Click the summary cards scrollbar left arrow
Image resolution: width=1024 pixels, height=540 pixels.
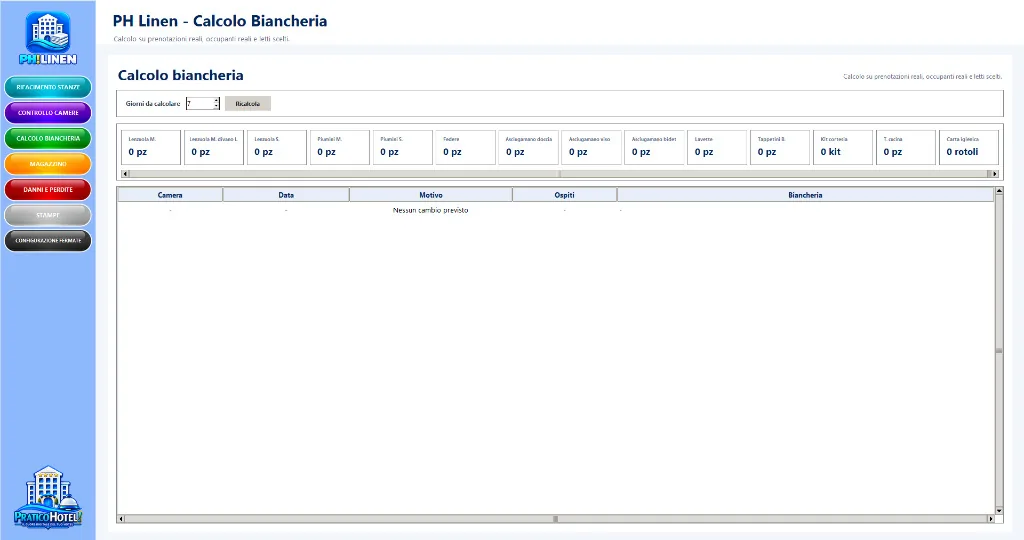[125, 174]
